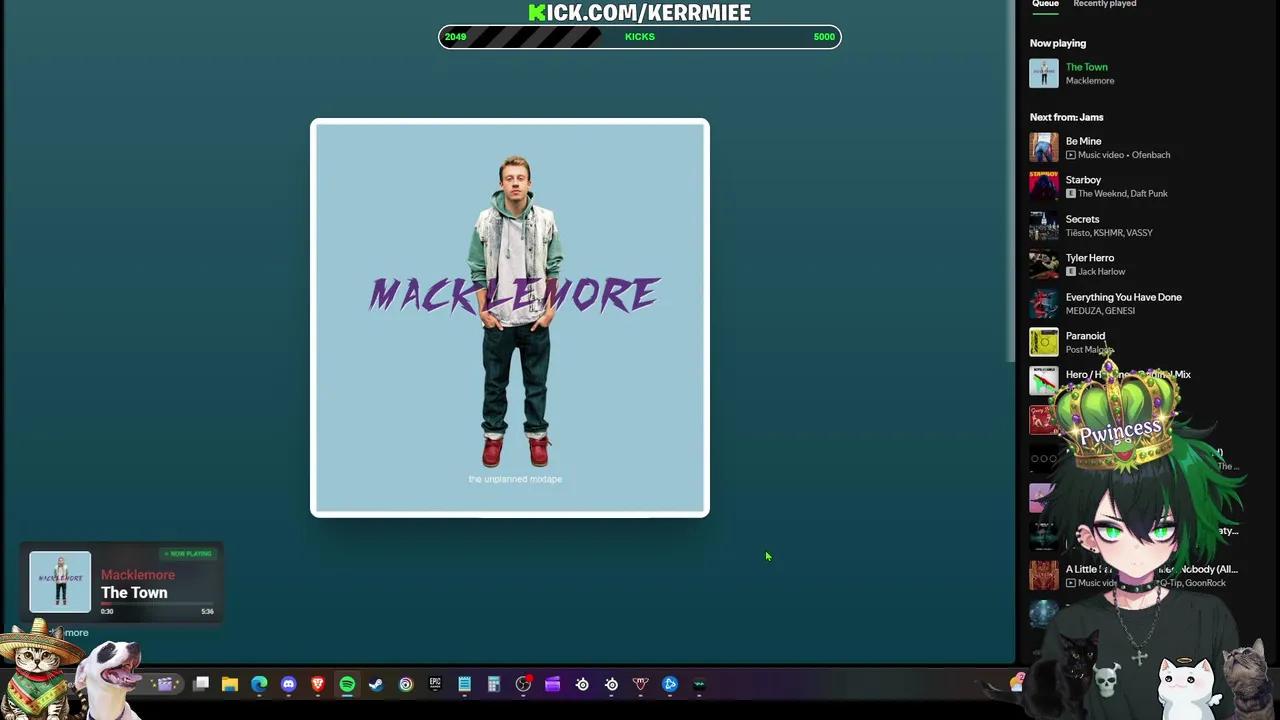Open the Steam client icon
The height and width of the screenshot is (720, 1280).
[375, 684]
